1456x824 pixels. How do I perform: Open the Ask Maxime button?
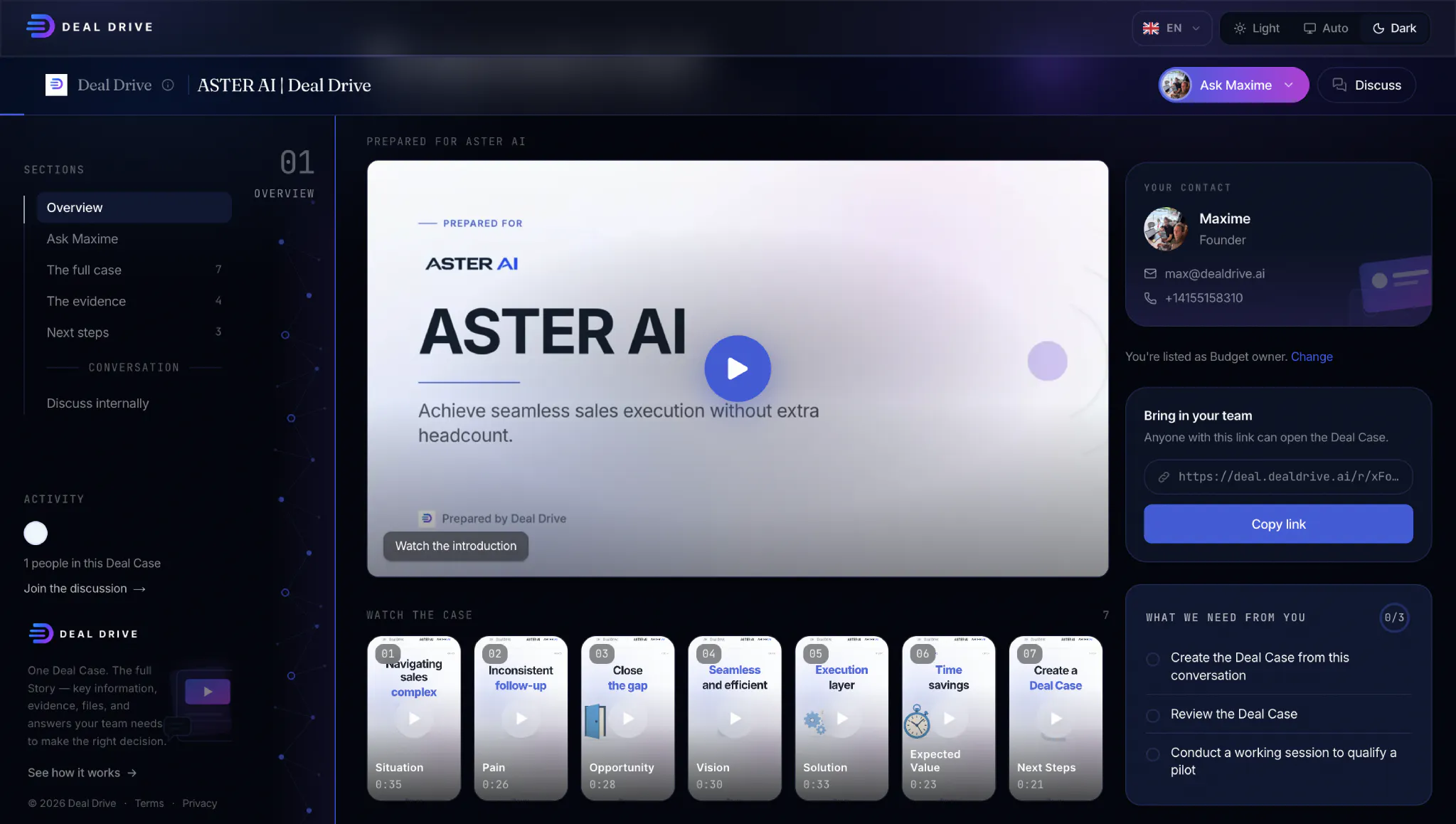(1233, 85)
